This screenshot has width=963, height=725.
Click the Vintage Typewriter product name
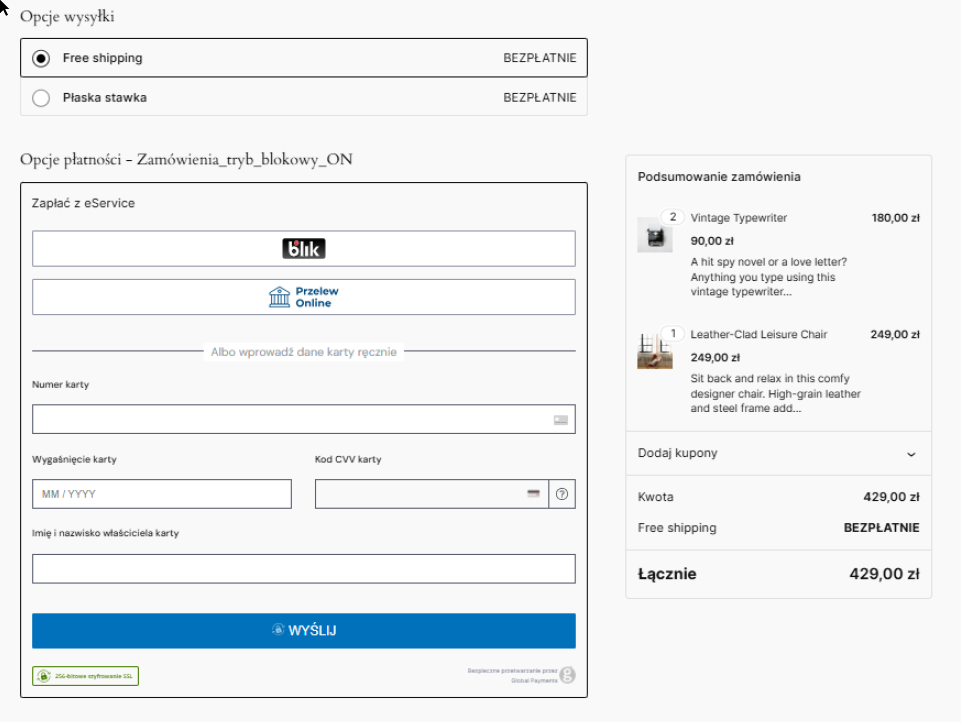(x=739, y=218)
